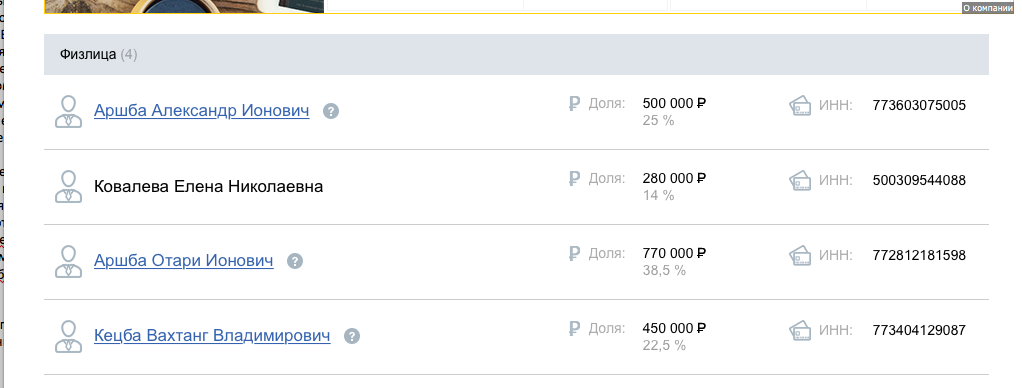Screen dimensions: 1022x388
Task: Click ID card icon next to ИНН 773603075005
Action: 800,106
